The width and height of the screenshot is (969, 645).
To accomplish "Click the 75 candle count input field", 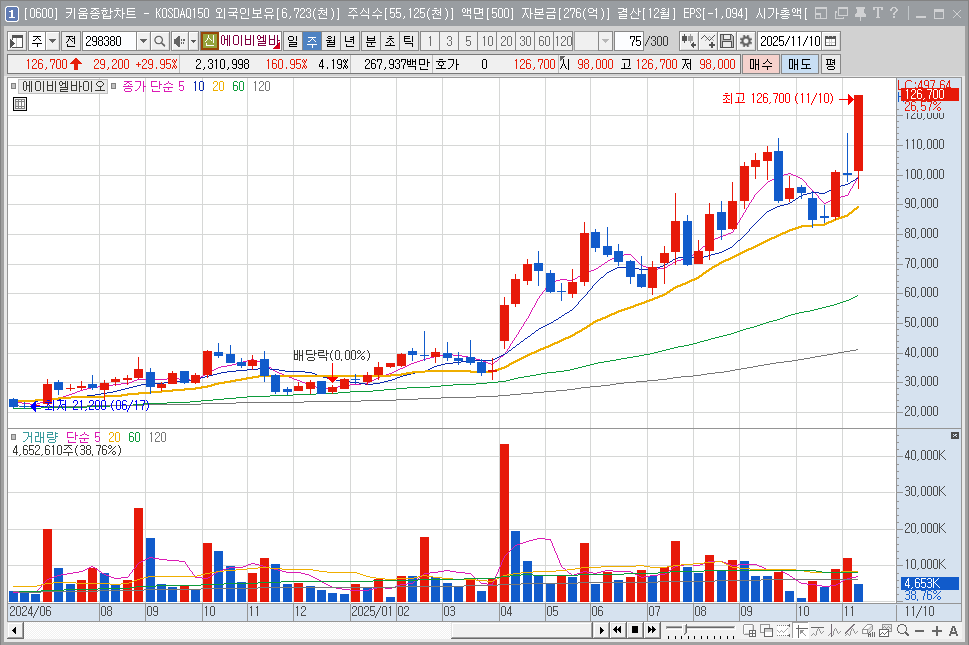I will (x=629, y=41).
